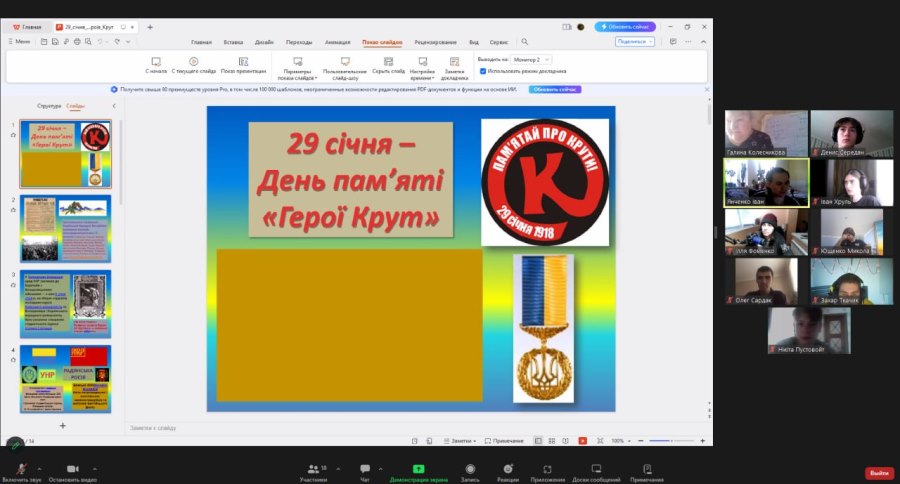This screenshot has width=900, height=484.
Task: Open Заметки notes dropdown in status bar
Action: (460, 441)
